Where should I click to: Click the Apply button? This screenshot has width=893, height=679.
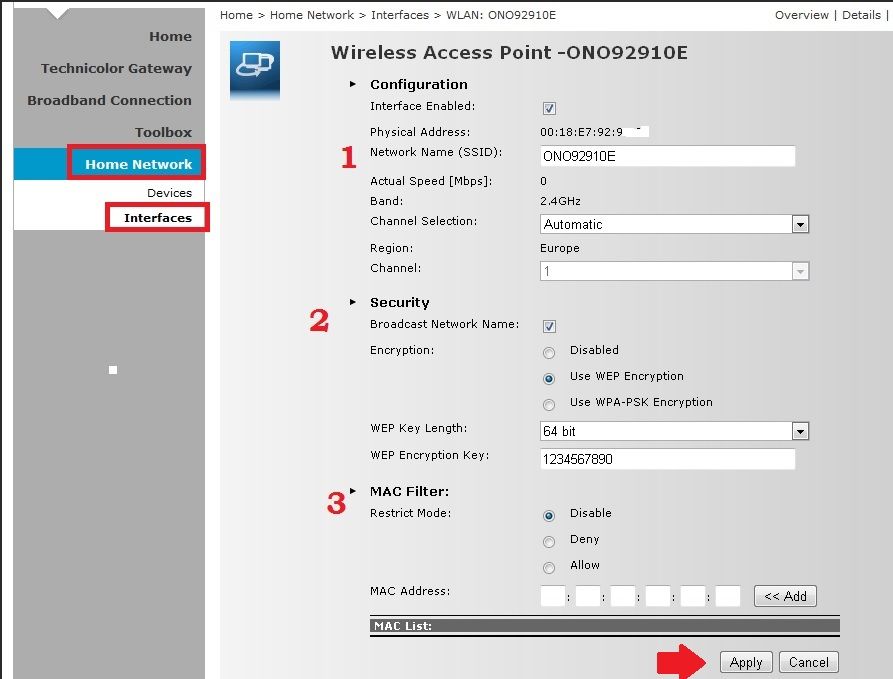746,662
